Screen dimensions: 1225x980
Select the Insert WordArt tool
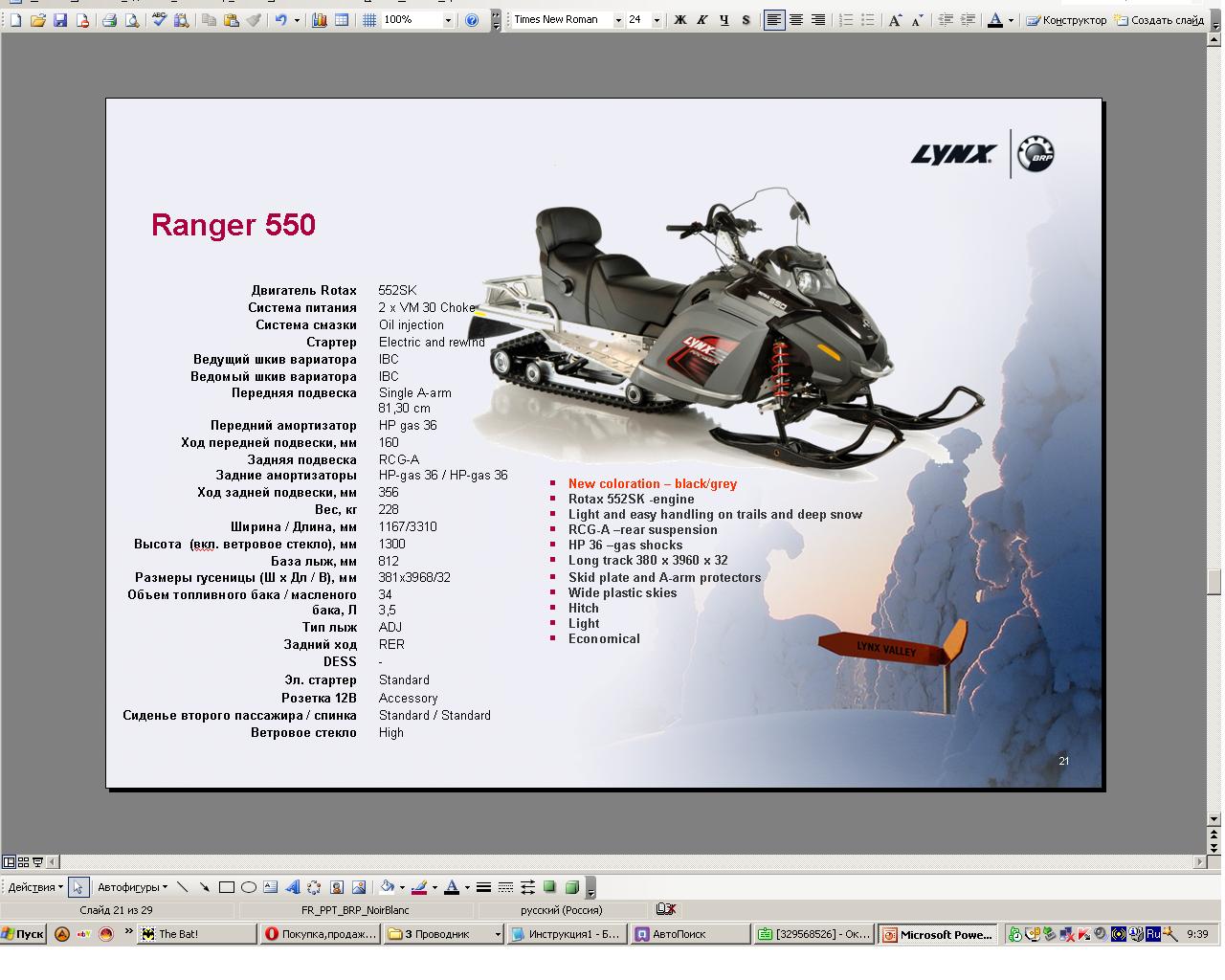[293, 887]
